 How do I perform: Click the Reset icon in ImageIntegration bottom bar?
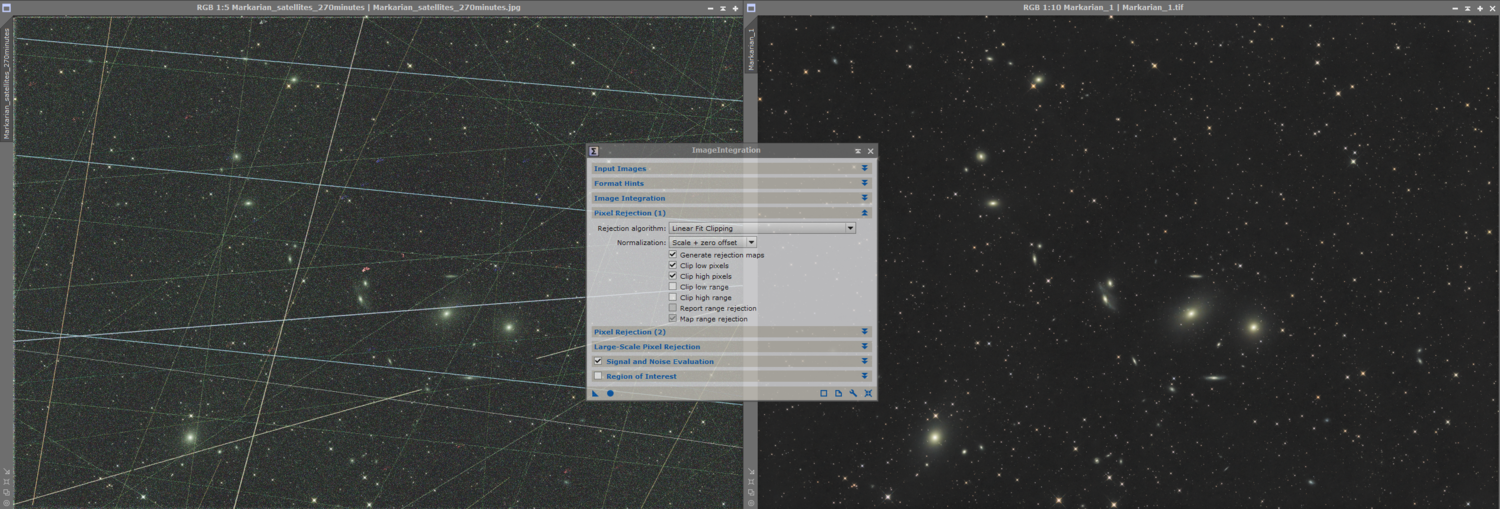tap(868, 393)
